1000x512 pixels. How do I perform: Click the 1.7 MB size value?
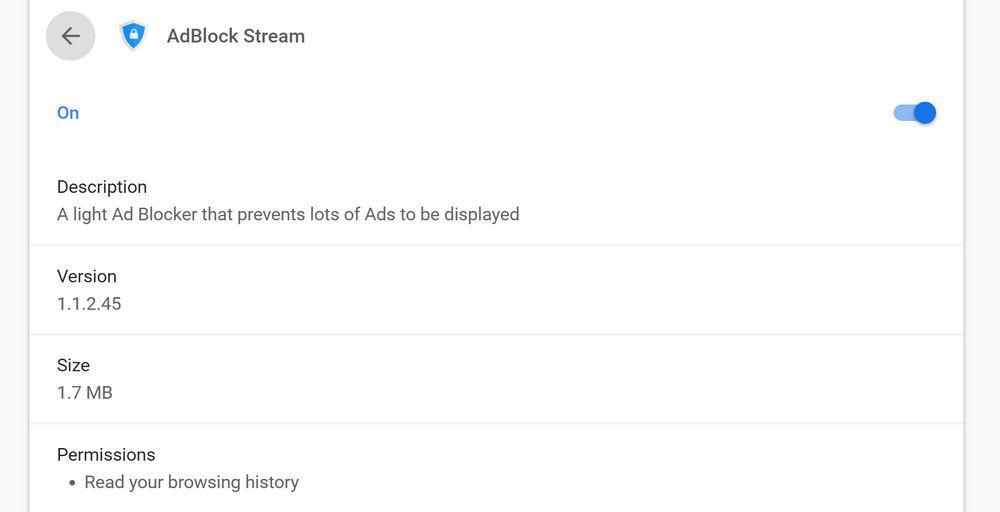point(85,392)
